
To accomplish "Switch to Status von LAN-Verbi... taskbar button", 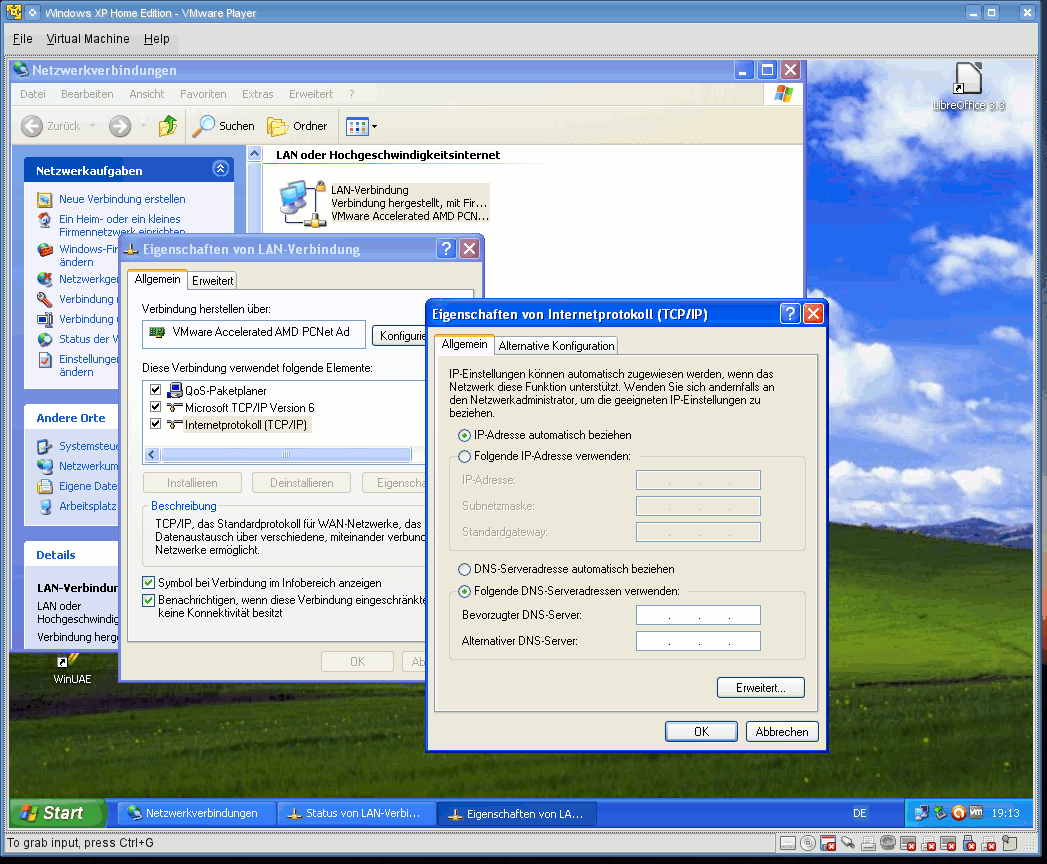I will (x=356, y=813).
